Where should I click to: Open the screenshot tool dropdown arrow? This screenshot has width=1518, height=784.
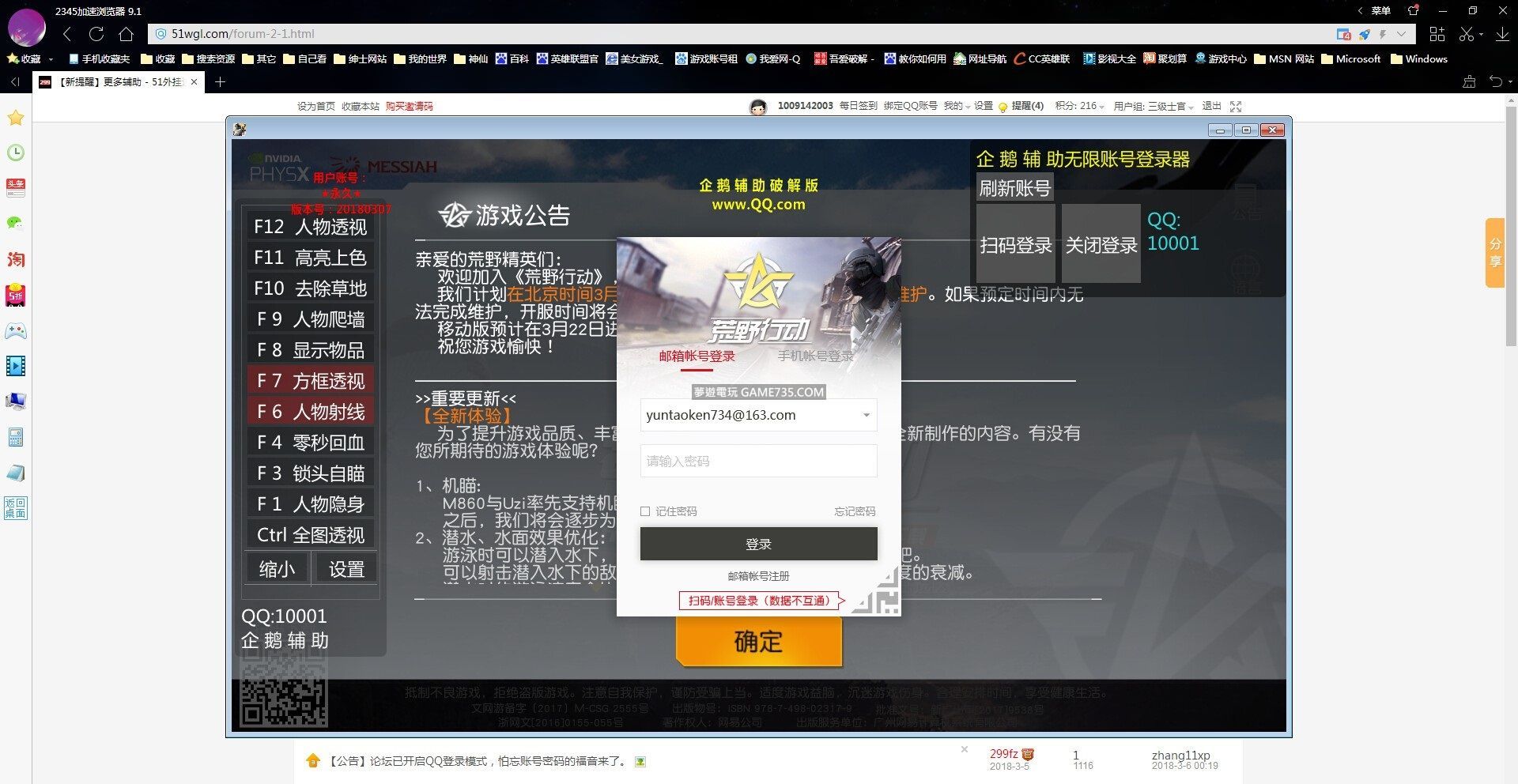[x=1481, y=34]
